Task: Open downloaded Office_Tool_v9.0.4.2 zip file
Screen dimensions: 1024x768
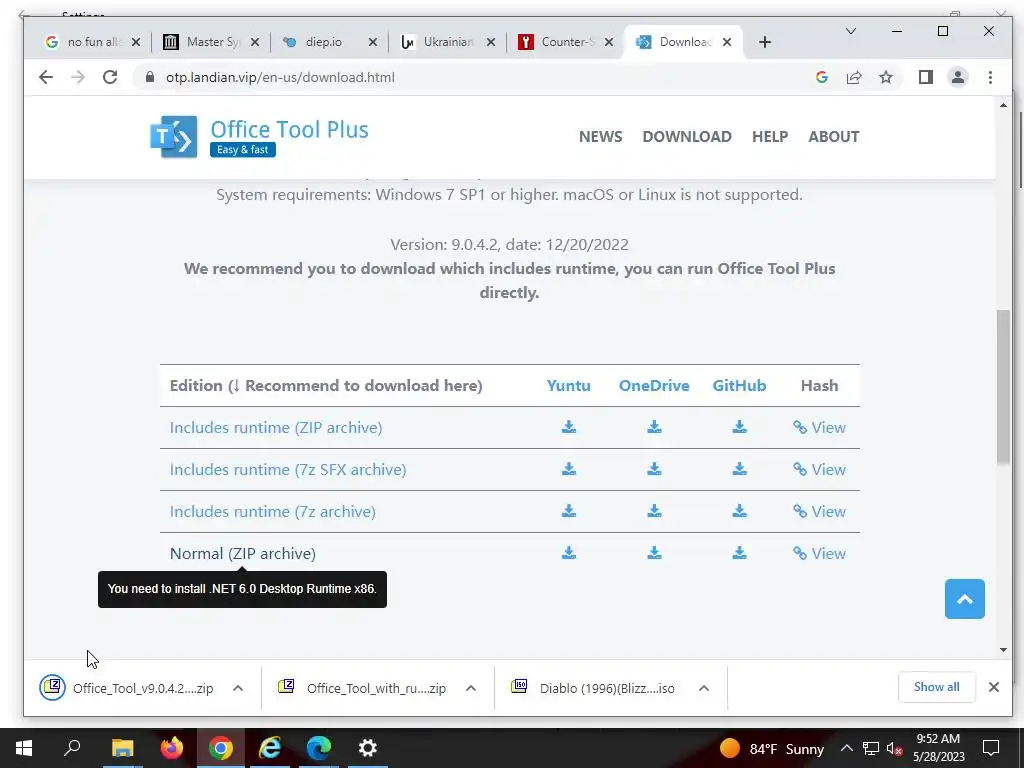Action: click(127, 688)
